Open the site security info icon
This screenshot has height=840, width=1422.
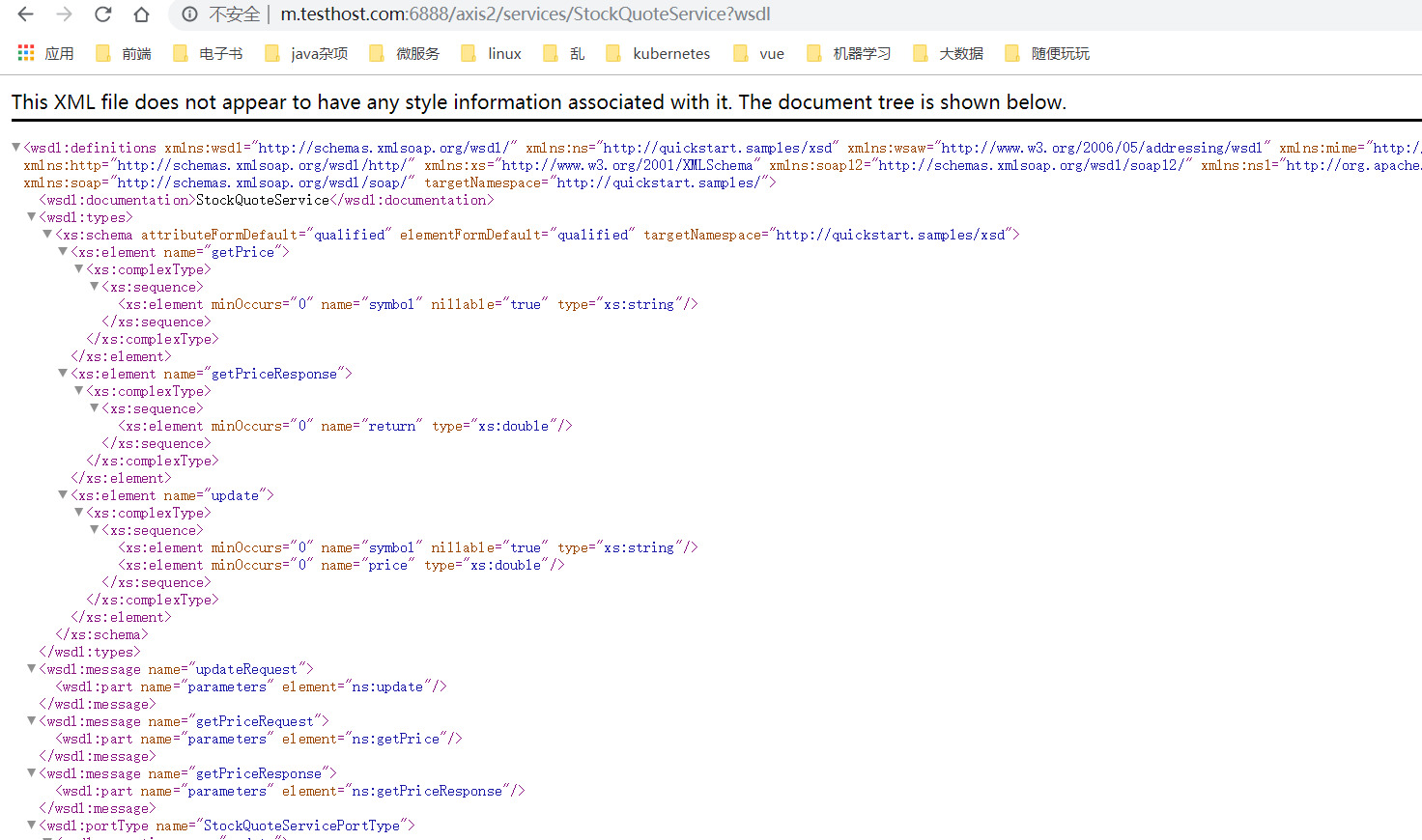(190, 14)
